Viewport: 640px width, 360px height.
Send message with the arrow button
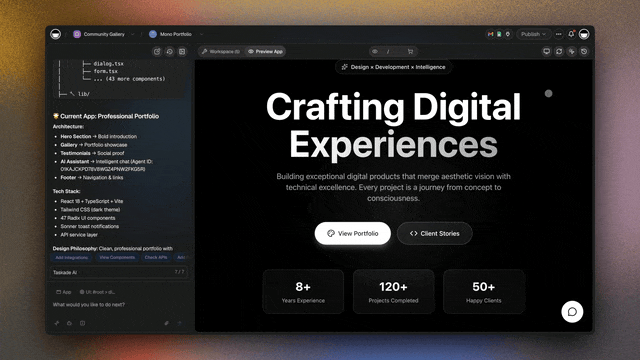179,323
